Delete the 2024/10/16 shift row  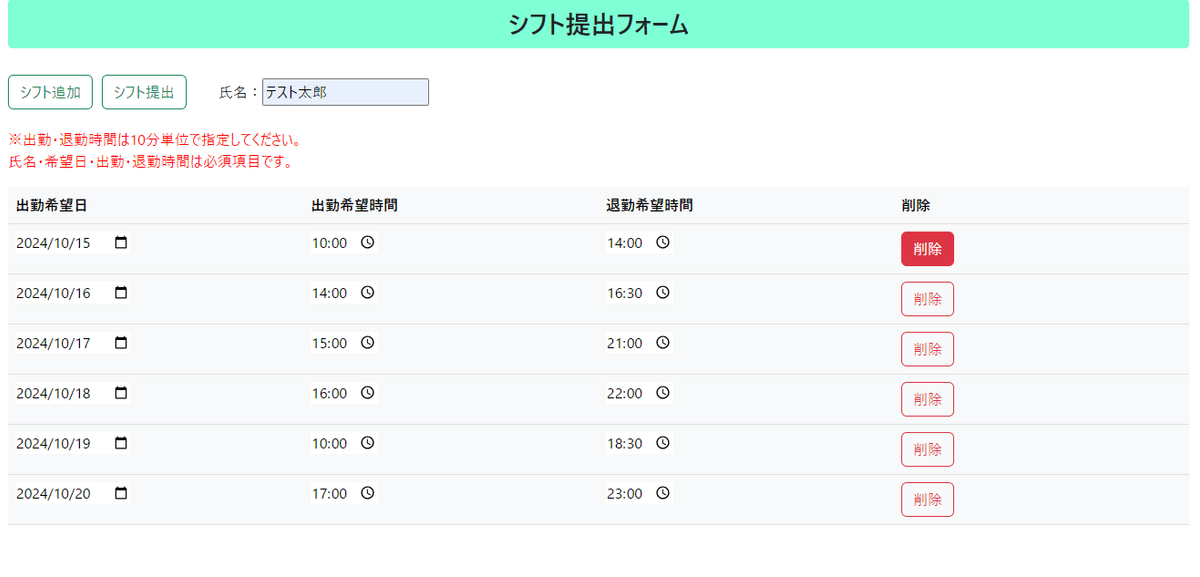point(927,299)
